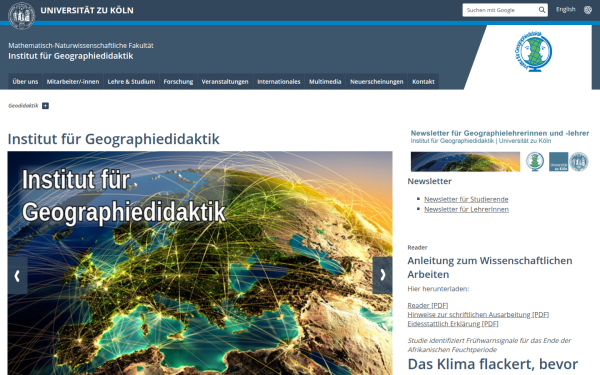Expand the Geodidaktik breadcrumb plus icon
The height and width of the screenshot is (375, 600).
pyautogui.click(x=45, y=106)
